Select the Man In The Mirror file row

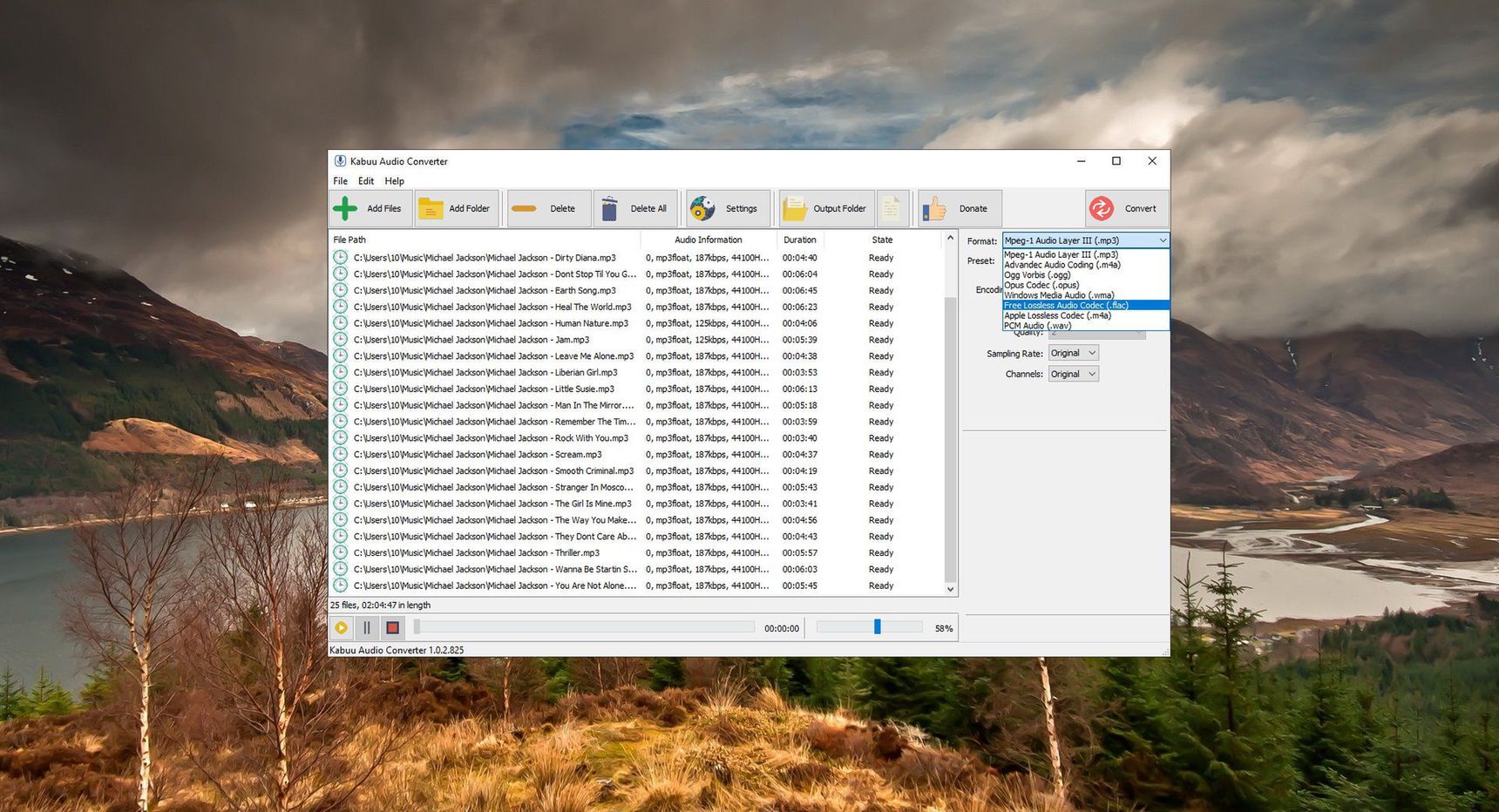[636, 405]
